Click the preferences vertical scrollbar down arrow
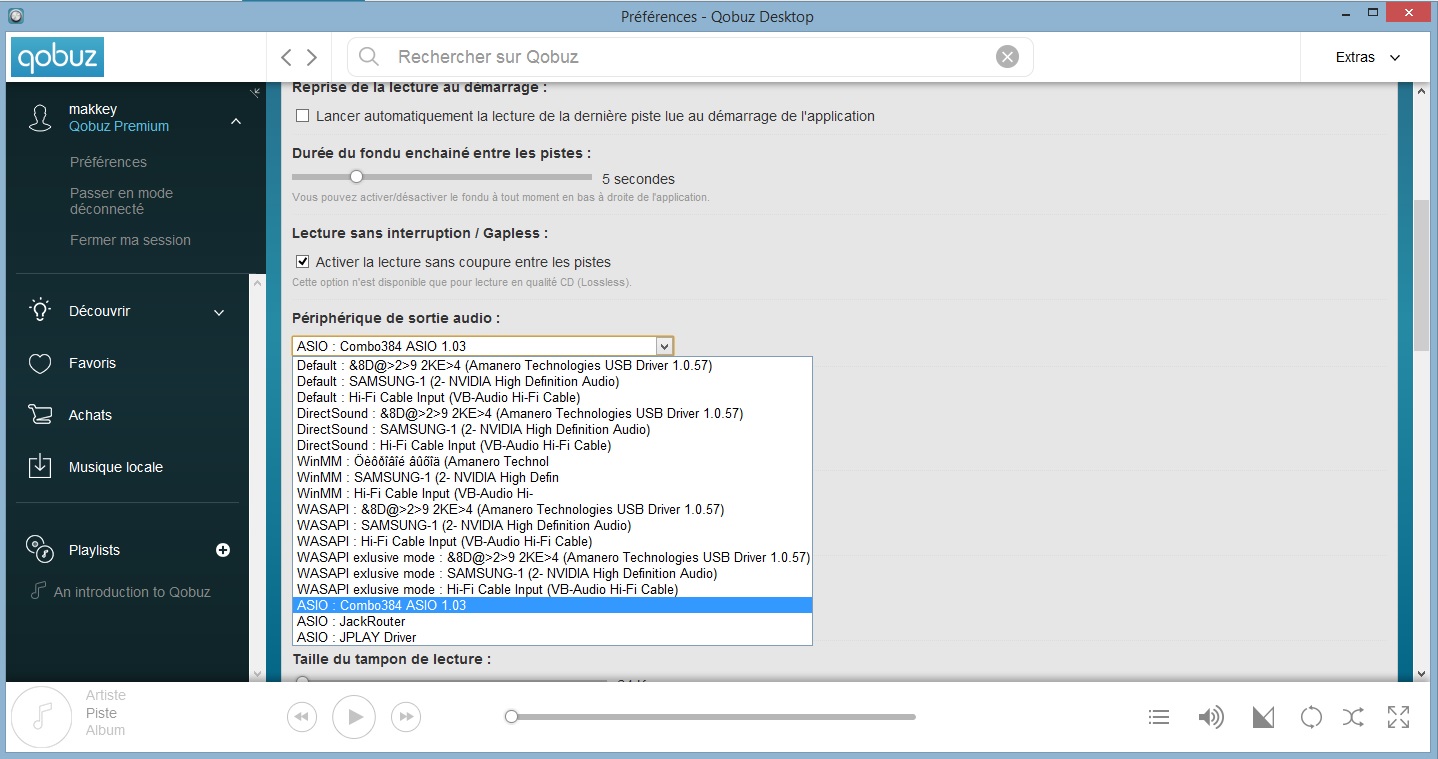Image resolution: width=1438 pixels, height=759 pixels. tap(1421, 674)
